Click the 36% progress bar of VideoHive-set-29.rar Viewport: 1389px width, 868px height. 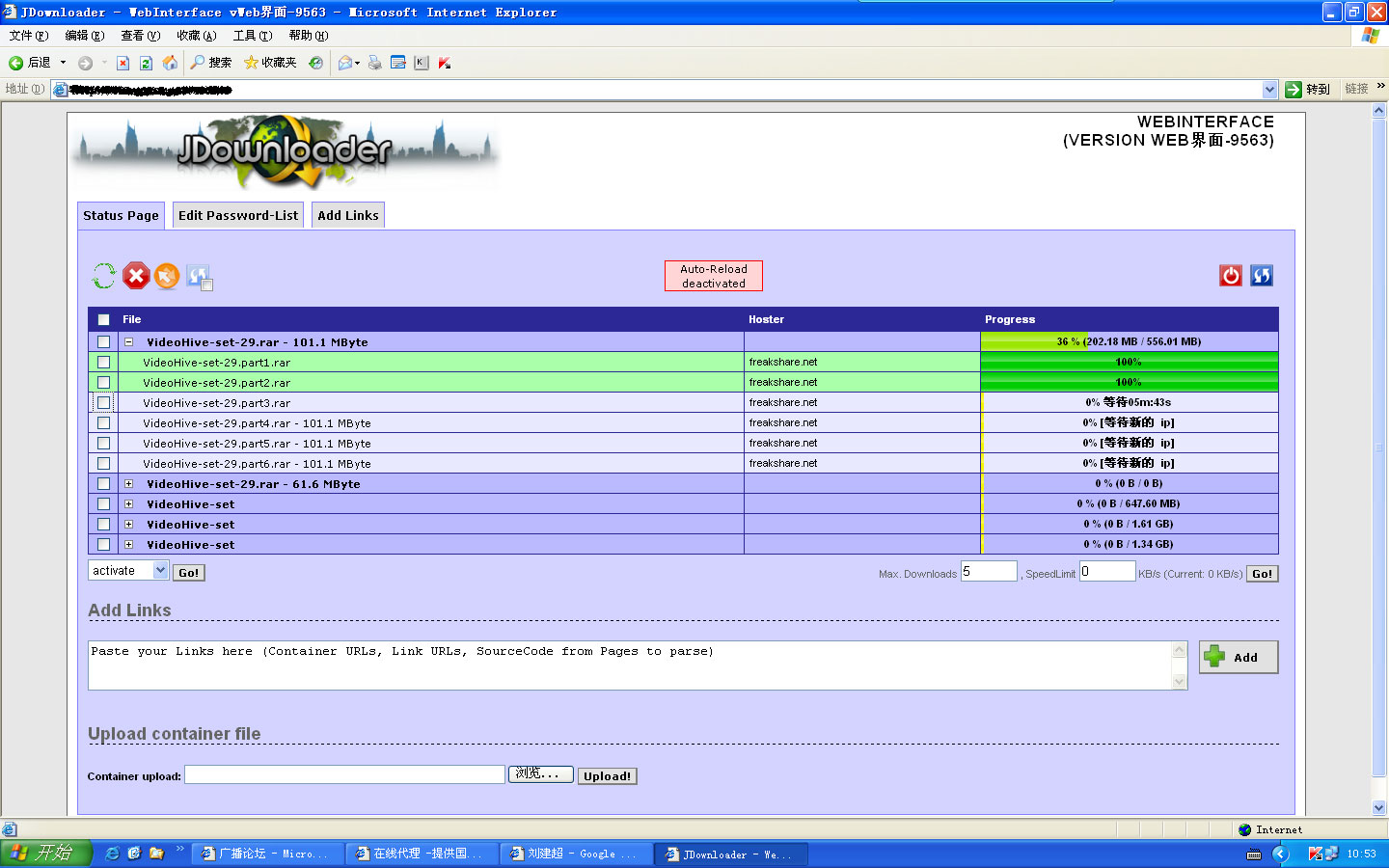(x=1130, y=341)
